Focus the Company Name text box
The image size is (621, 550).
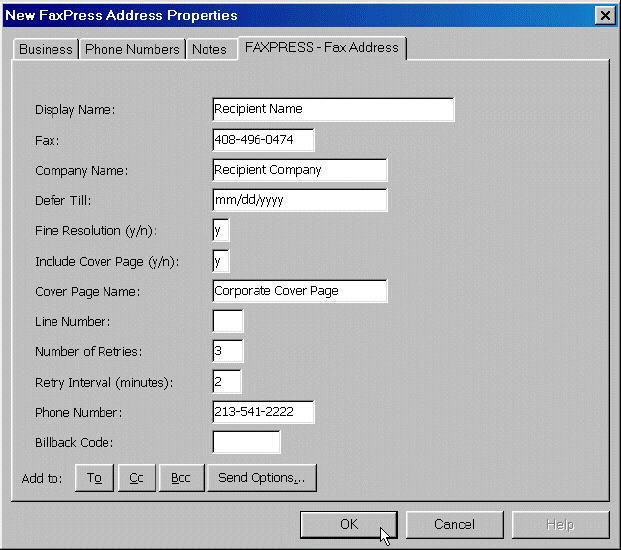click(299, 170)
